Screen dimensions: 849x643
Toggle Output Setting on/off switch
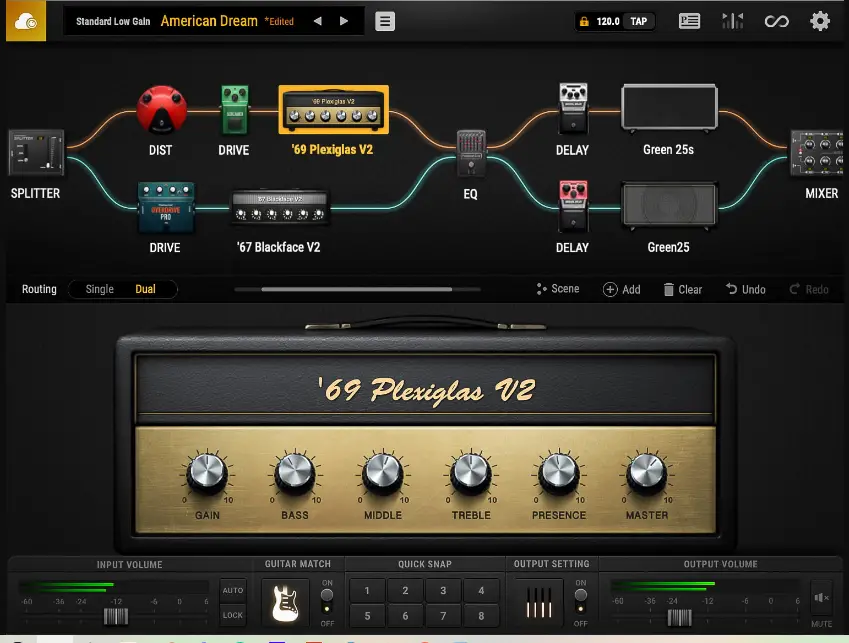(580, 601)
